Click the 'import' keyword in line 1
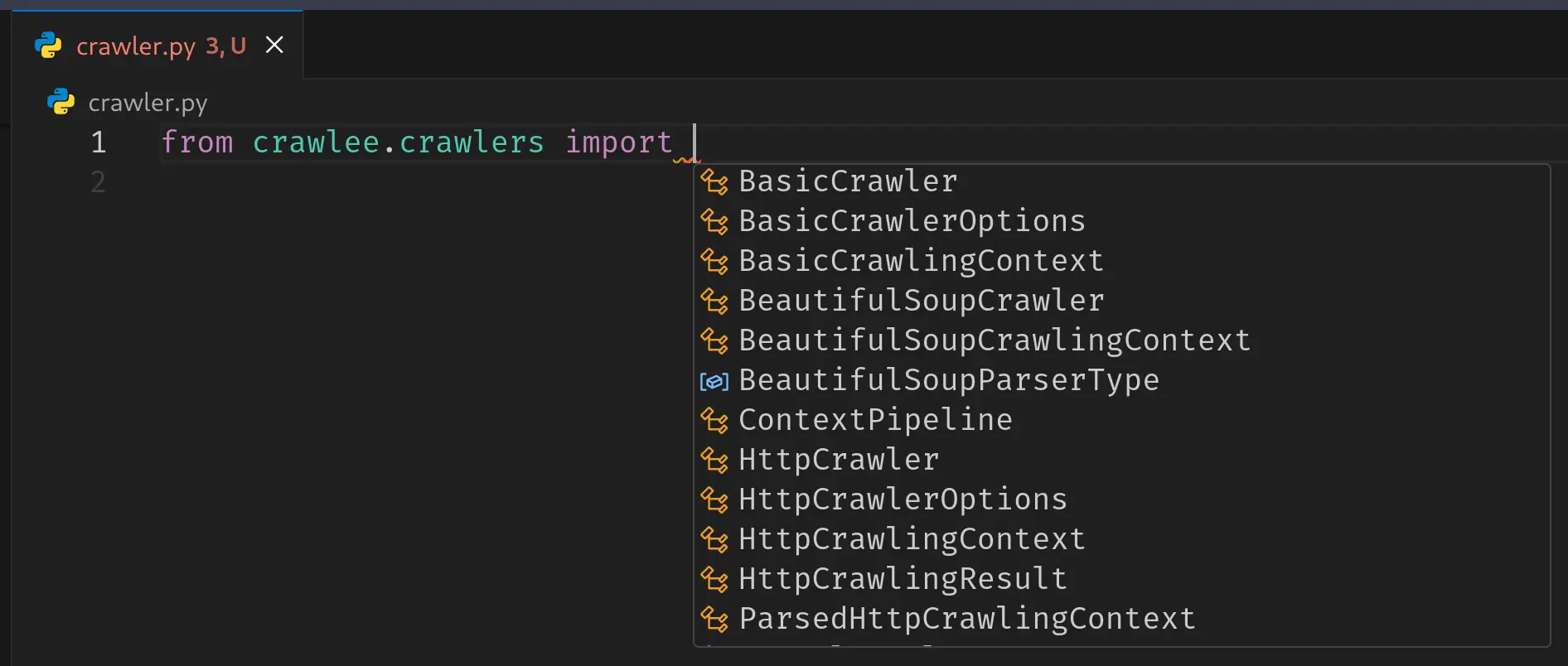This screenshot has height=666, width=1568. (x=618, y=142)
